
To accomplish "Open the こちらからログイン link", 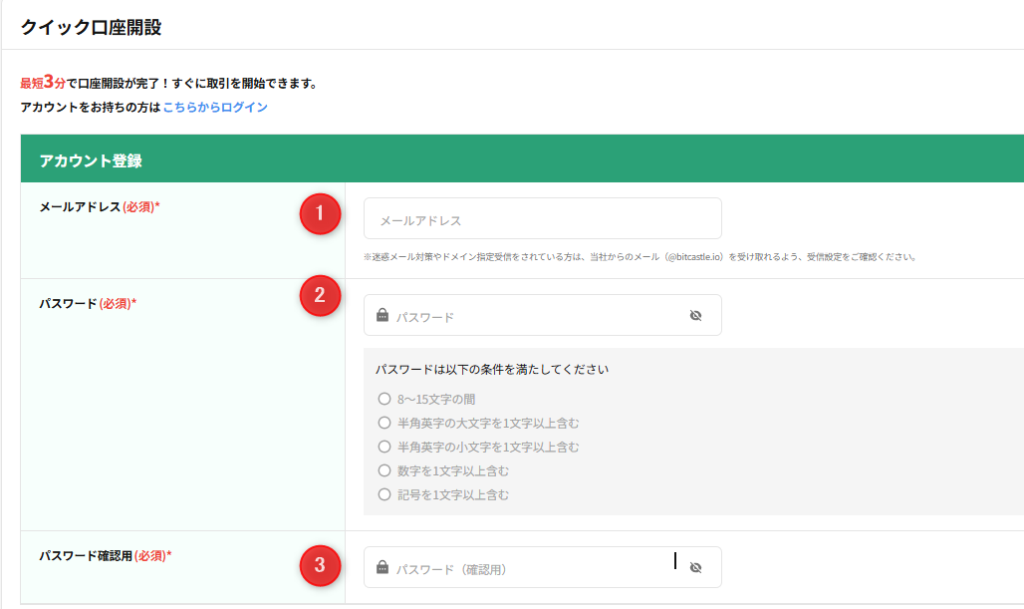I will (215, 107).
